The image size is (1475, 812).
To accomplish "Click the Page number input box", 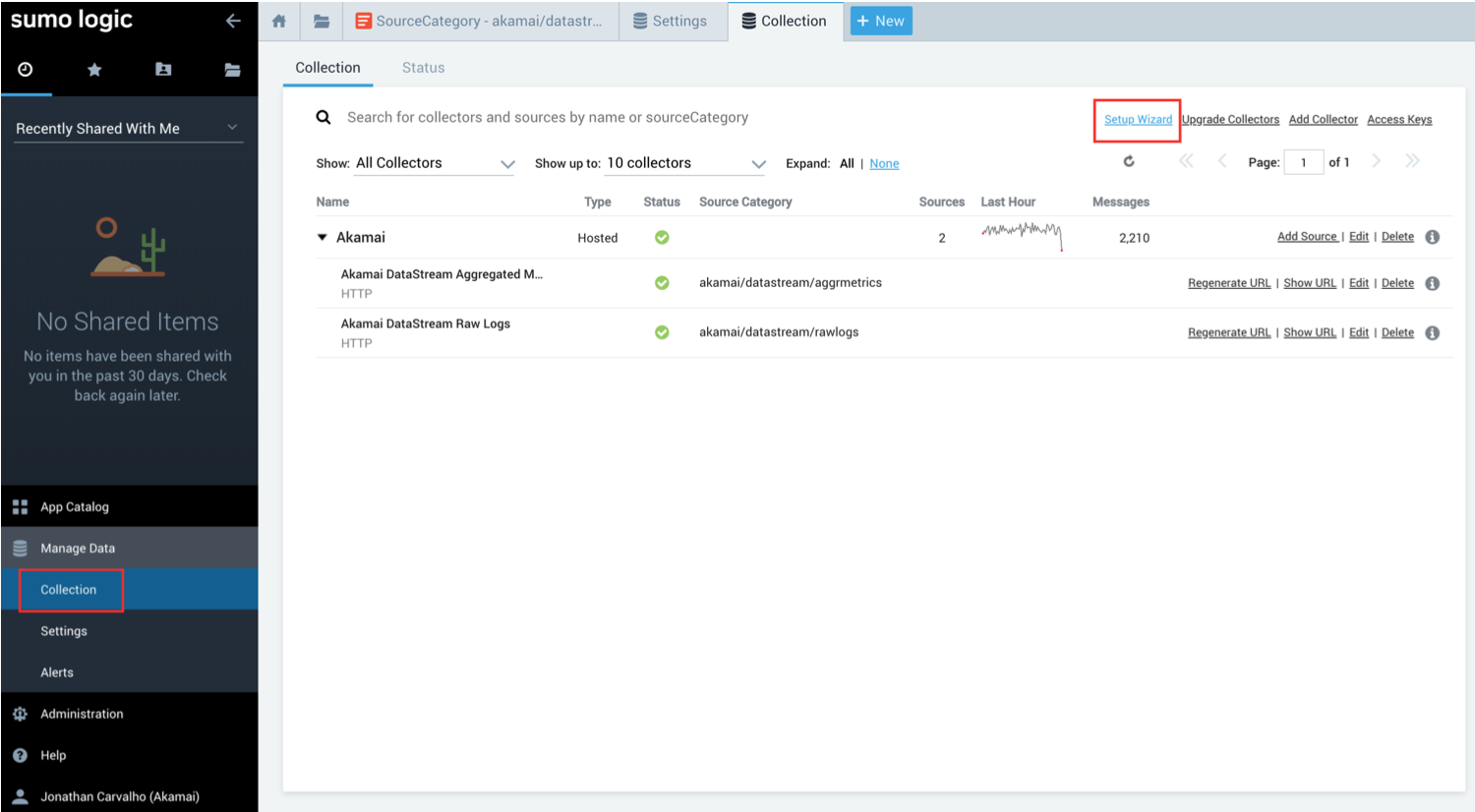I will click(1303, 162).
